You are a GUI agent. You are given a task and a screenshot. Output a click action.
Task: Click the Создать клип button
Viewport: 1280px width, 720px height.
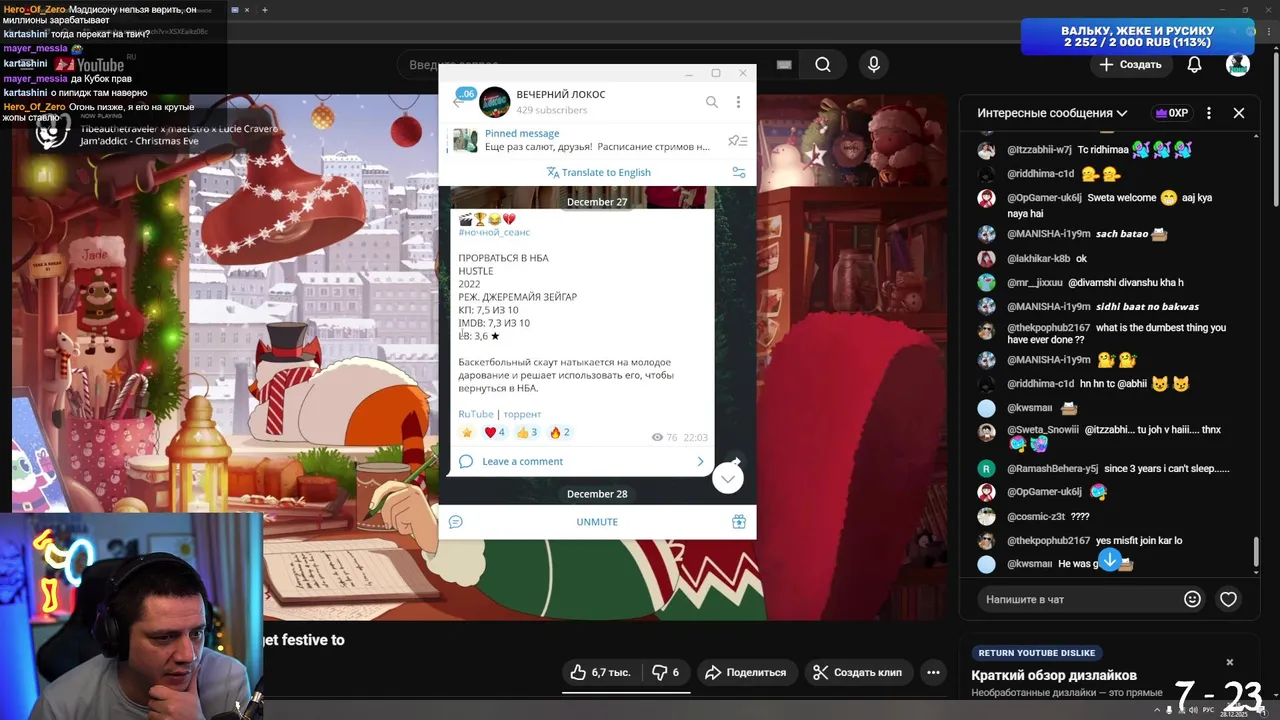click(857, 672)
